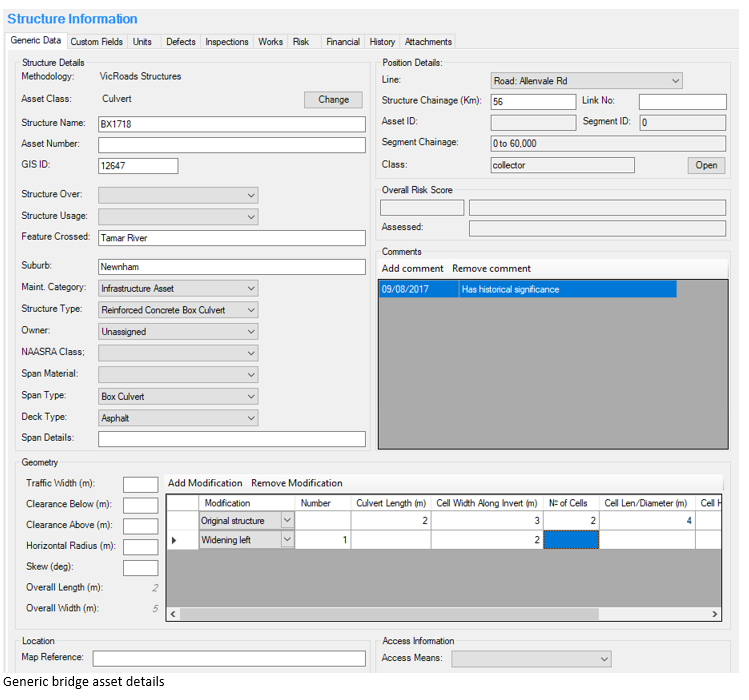This screenshot has height=700, width=749.
Task: Go to the Attachments tab
Action: coord(428,42)
